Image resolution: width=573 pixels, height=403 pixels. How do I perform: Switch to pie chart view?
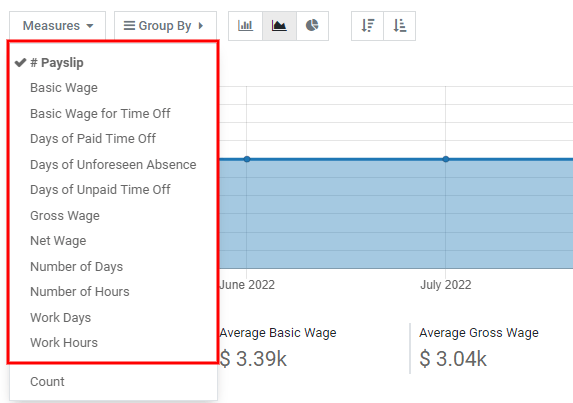(x=312, y=26)
